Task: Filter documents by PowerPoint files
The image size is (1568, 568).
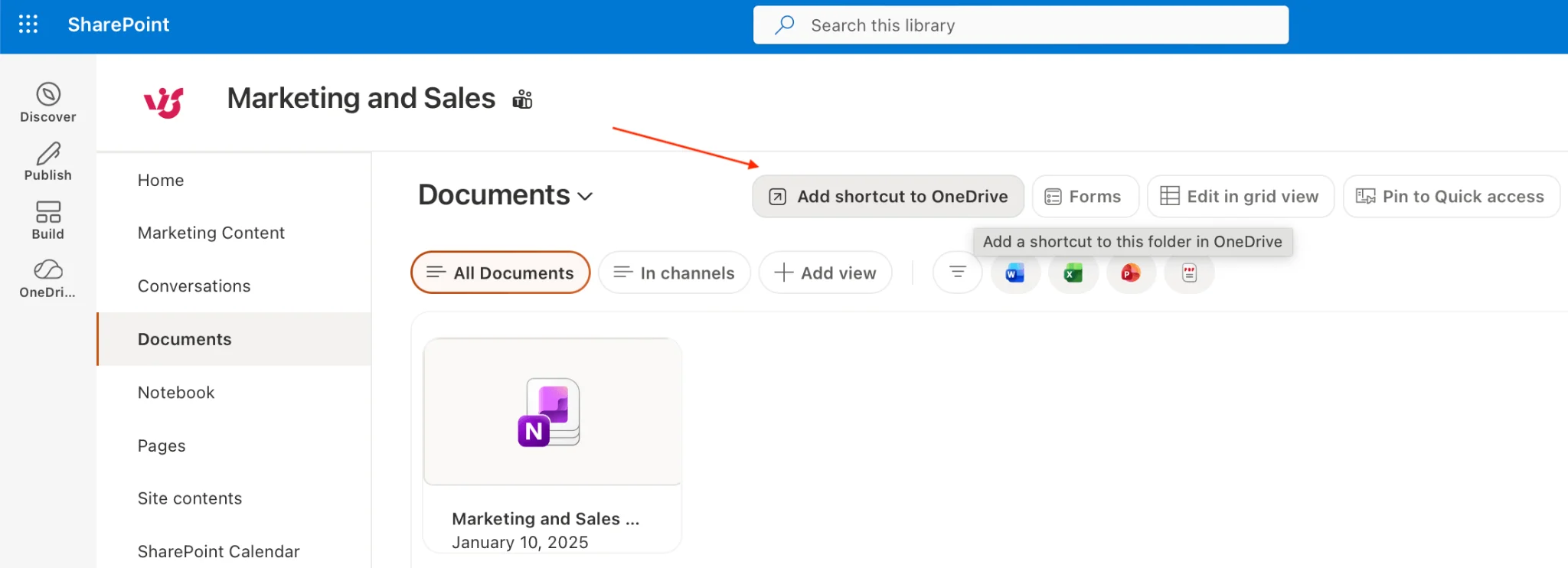Action: (1131, 273)
